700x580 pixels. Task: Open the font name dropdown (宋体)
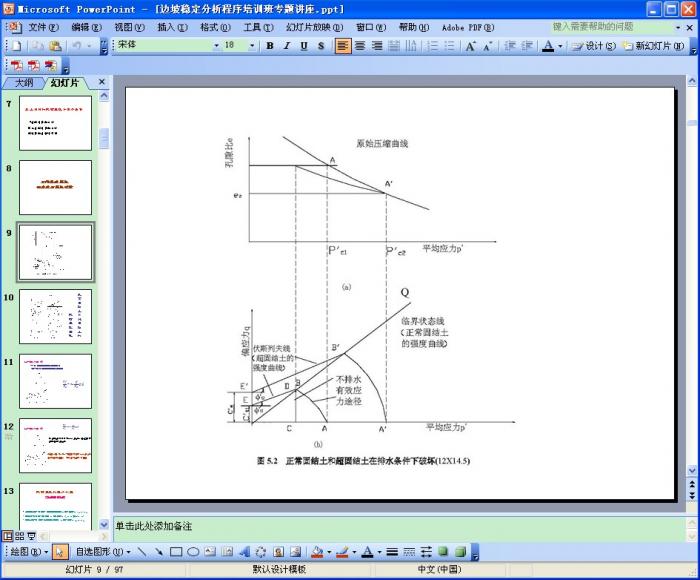pyautogui.click(x=167, y=46)
